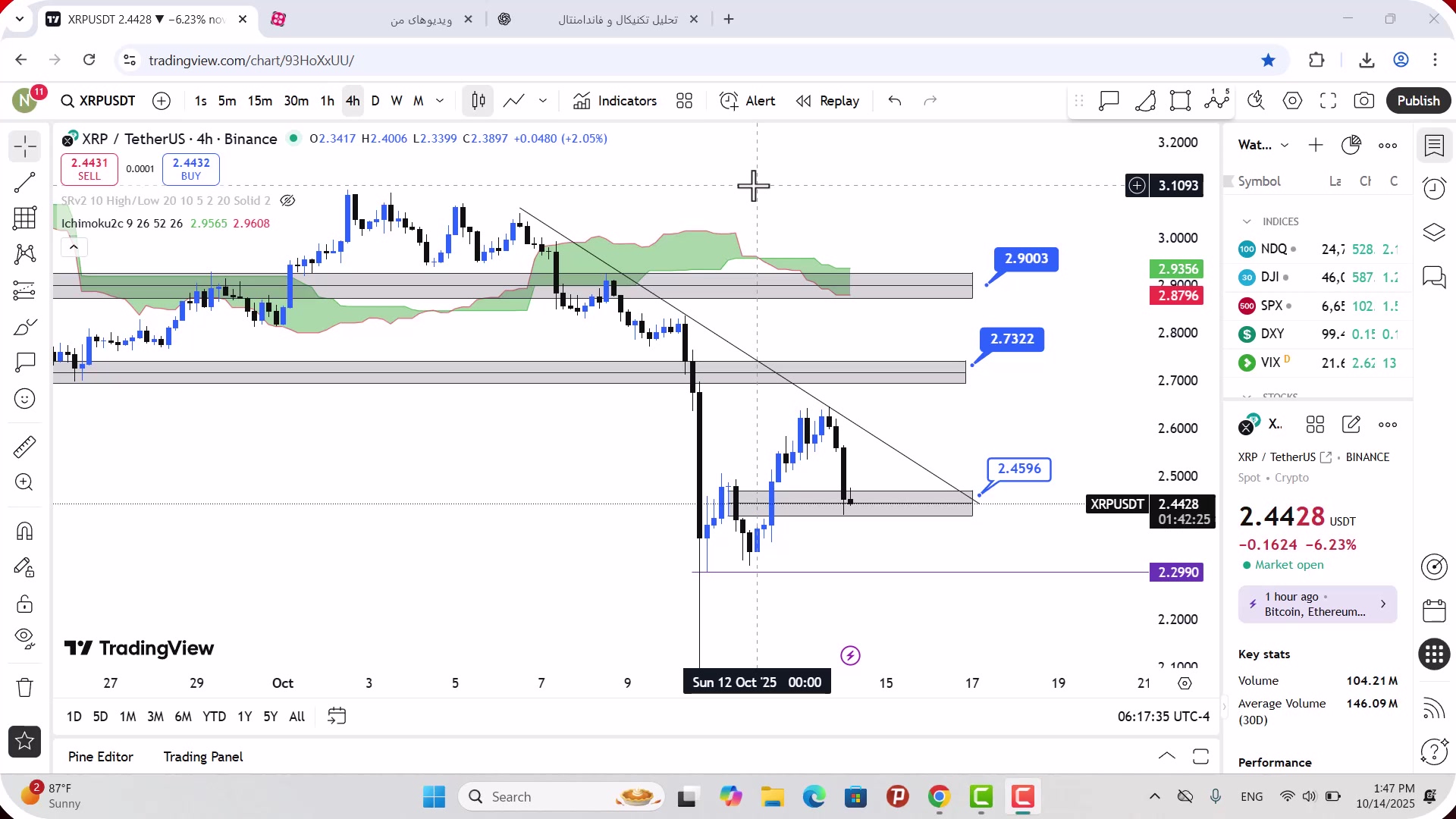Screen dimensions: 1456x819
Task: Click the 3.1093 price-axis plus button
Action: tap(1137, 186)
